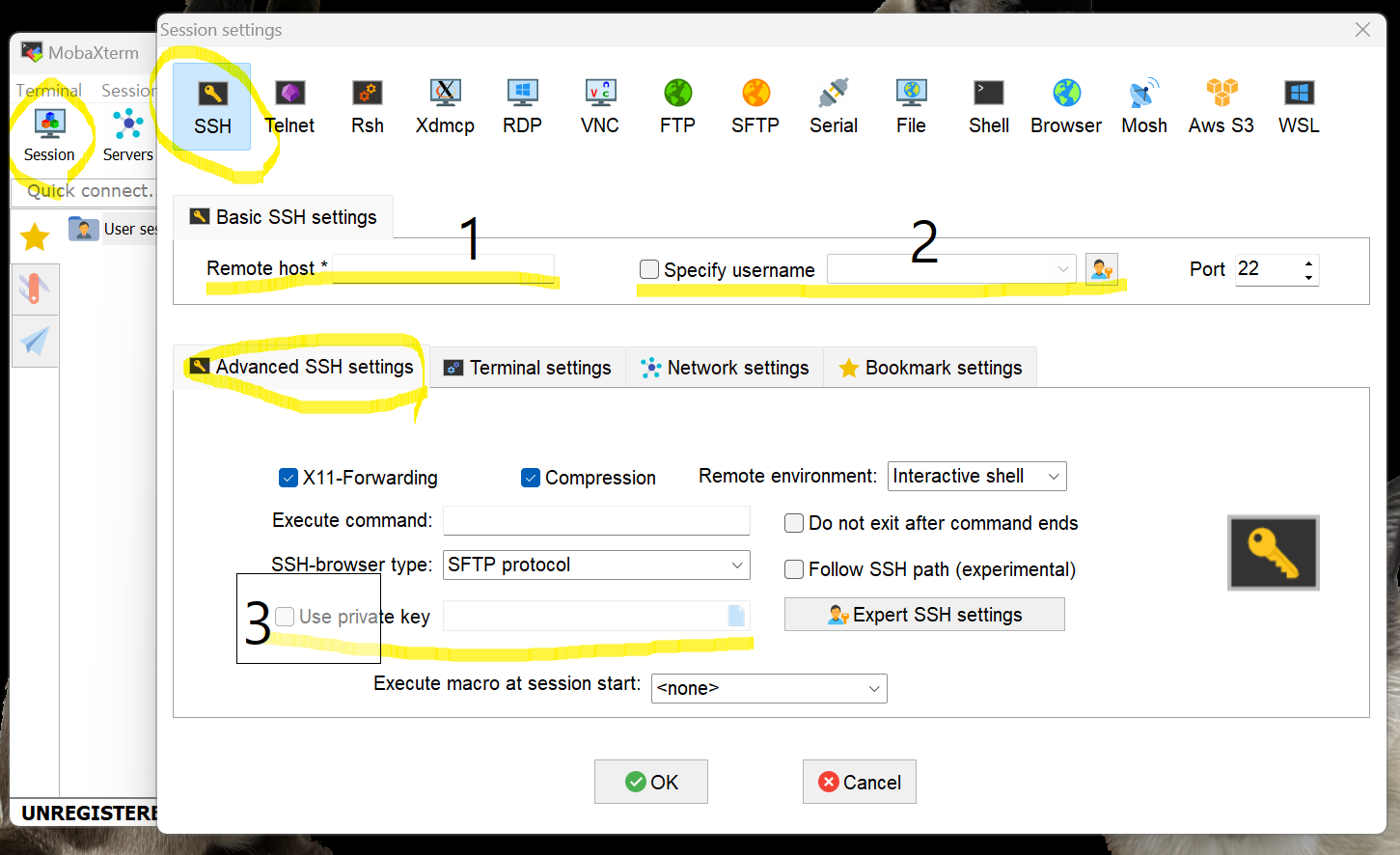Choose the Browser session type

point(1066,107)
